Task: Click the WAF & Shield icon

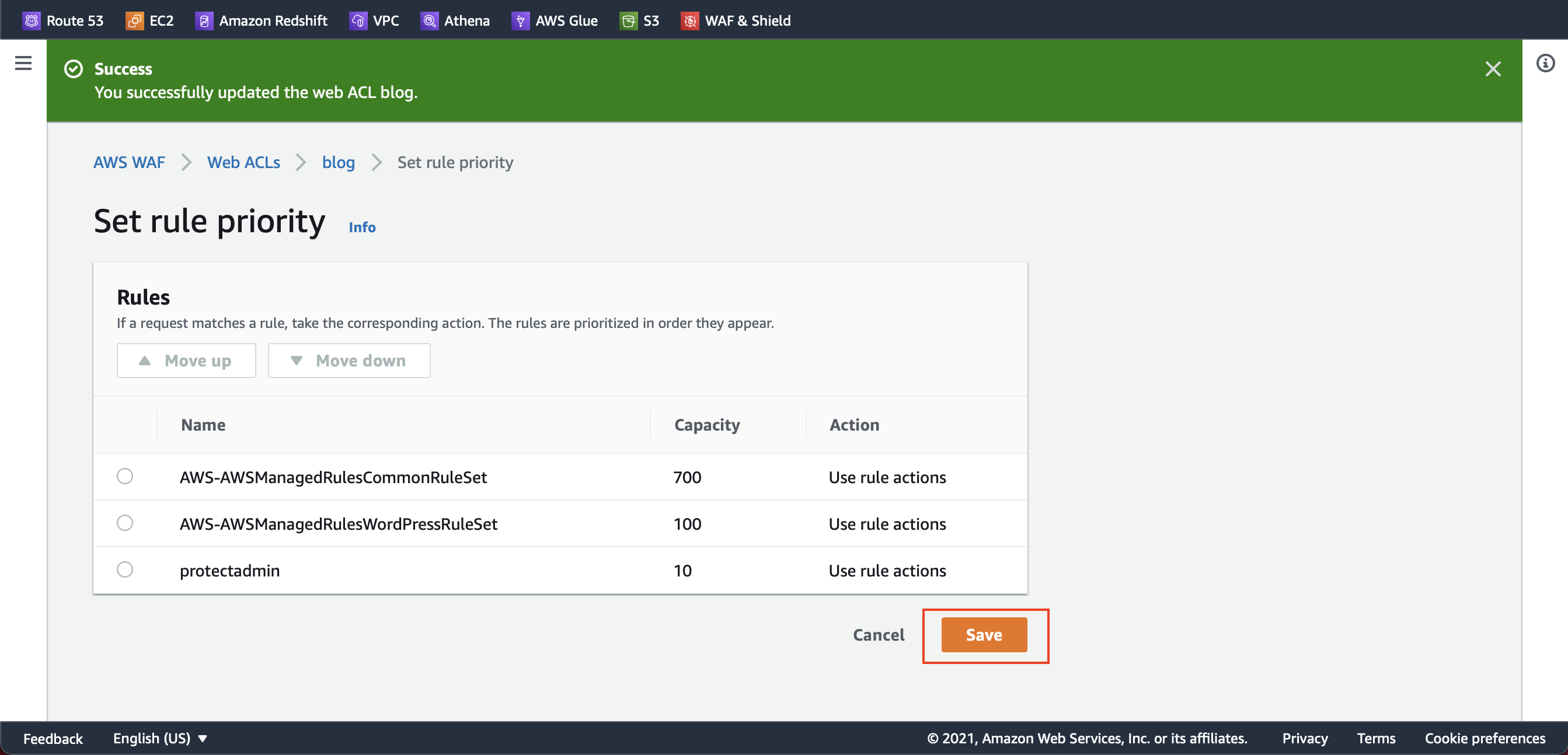Action: 689,20
